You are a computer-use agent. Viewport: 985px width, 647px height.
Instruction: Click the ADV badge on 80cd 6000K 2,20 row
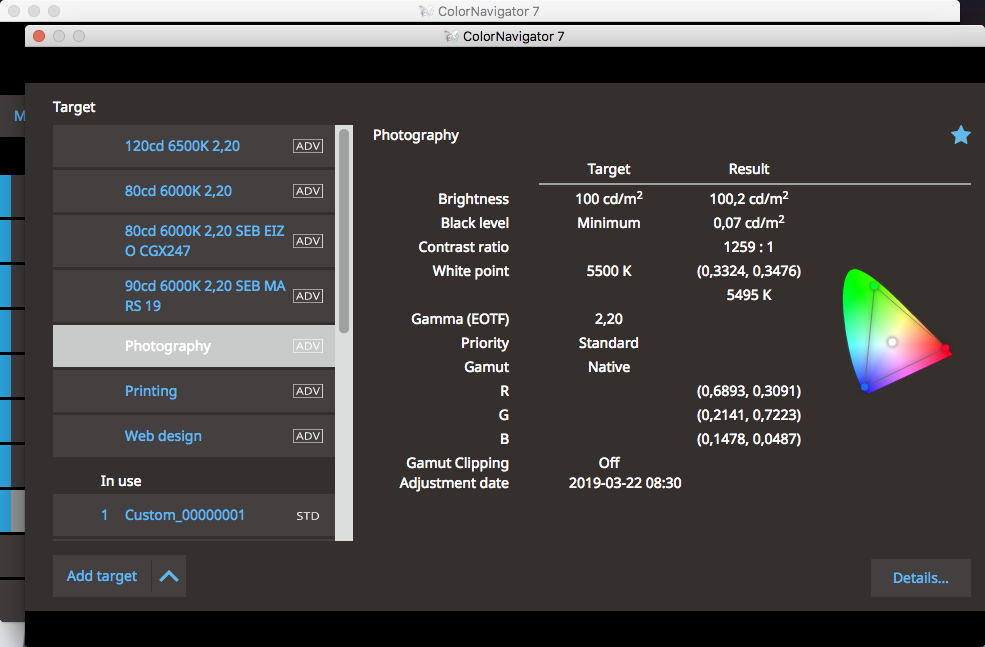[308, 191]
